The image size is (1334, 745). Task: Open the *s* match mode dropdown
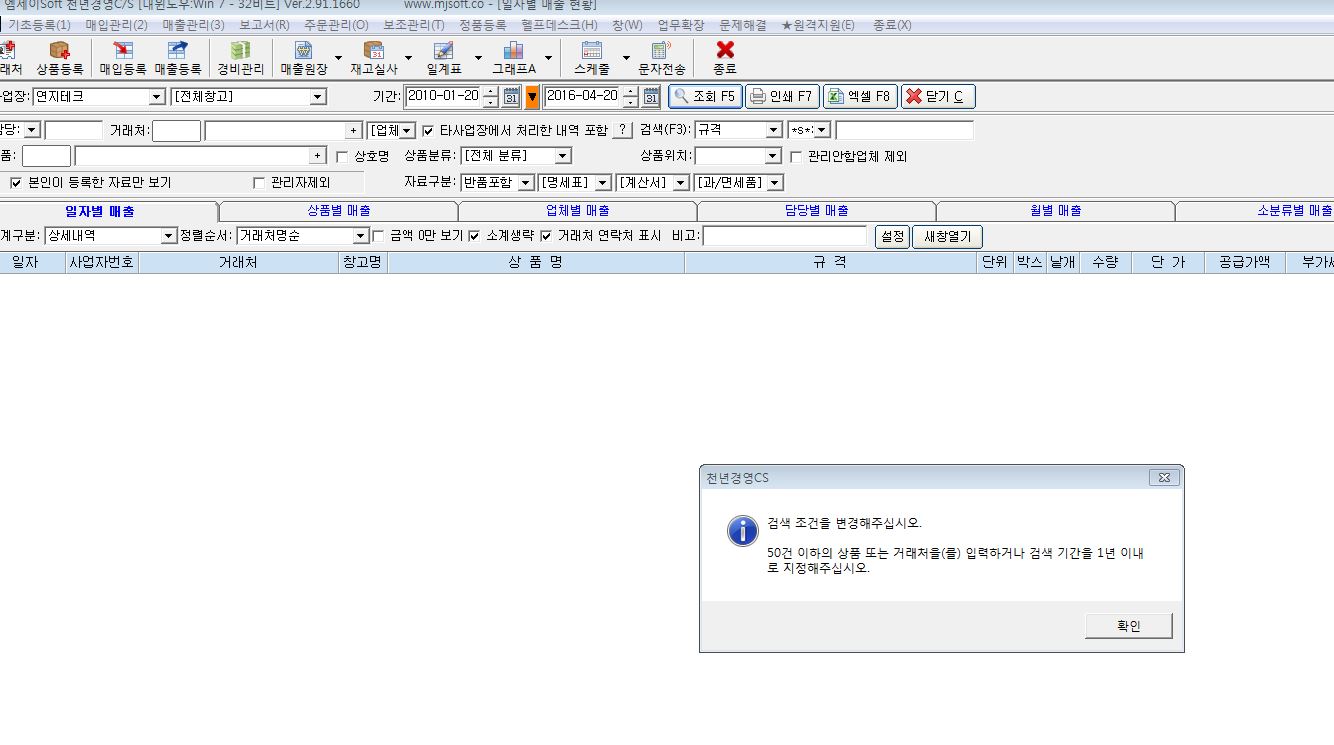click(823, 130)
